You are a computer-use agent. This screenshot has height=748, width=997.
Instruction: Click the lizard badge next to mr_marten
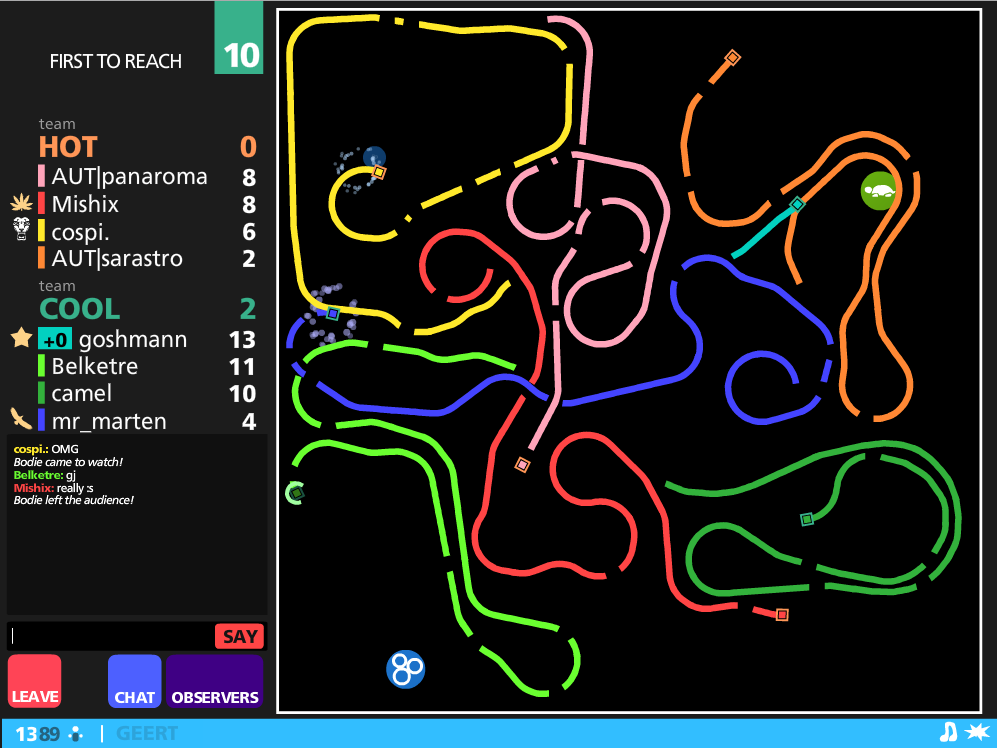[22, 419]
